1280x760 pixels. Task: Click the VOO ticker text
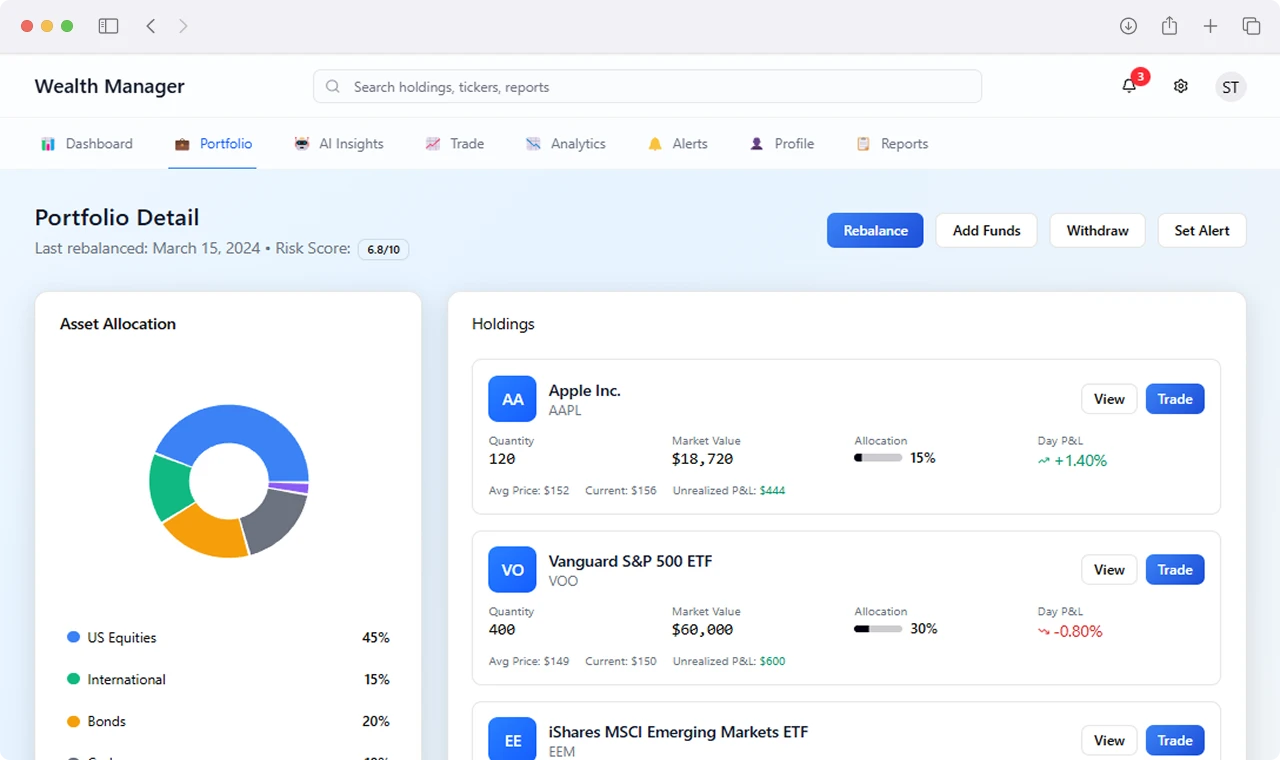click(564, 581)
